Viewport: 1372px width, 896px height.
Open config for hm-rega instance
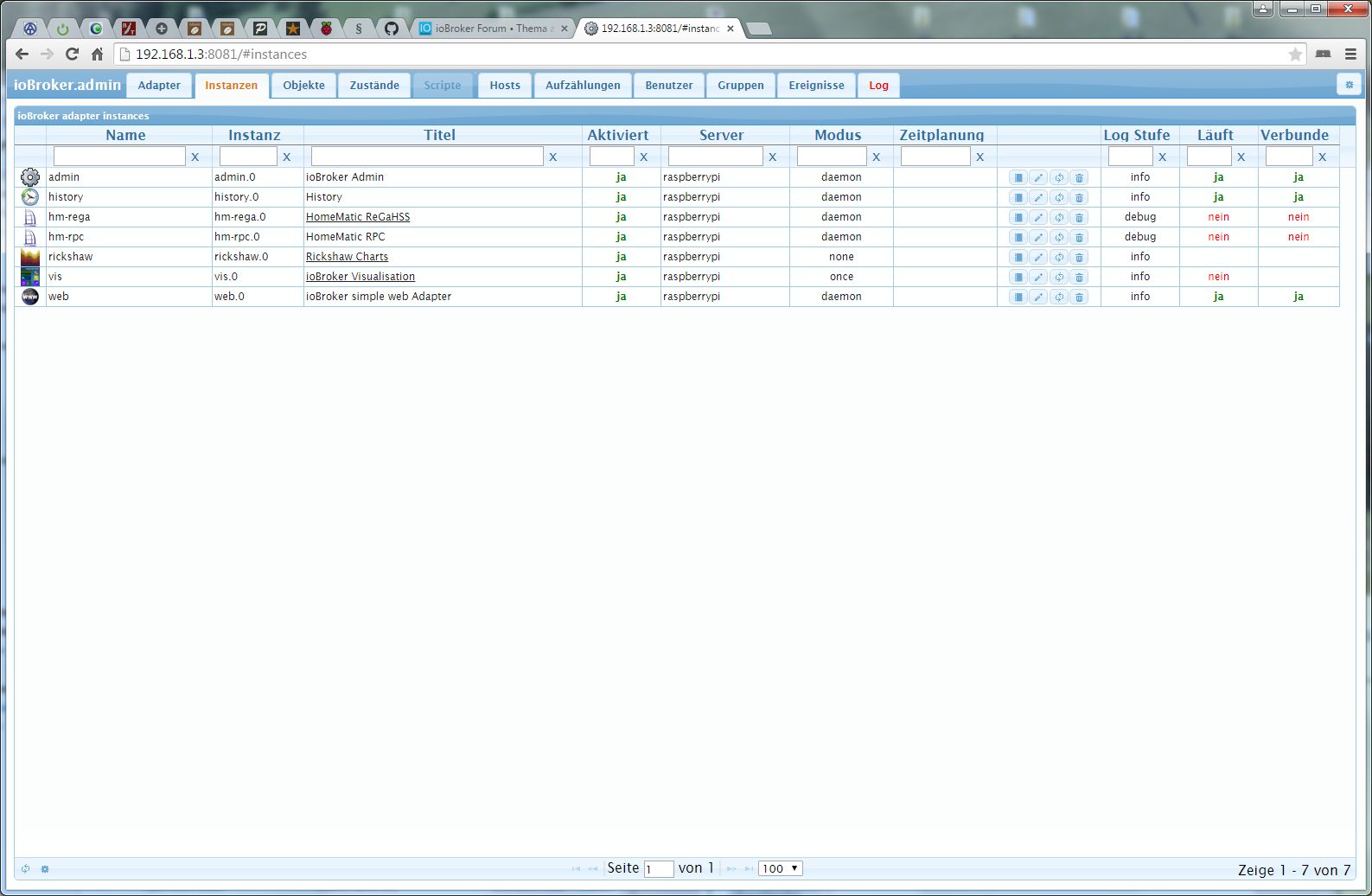(1018, 217)
